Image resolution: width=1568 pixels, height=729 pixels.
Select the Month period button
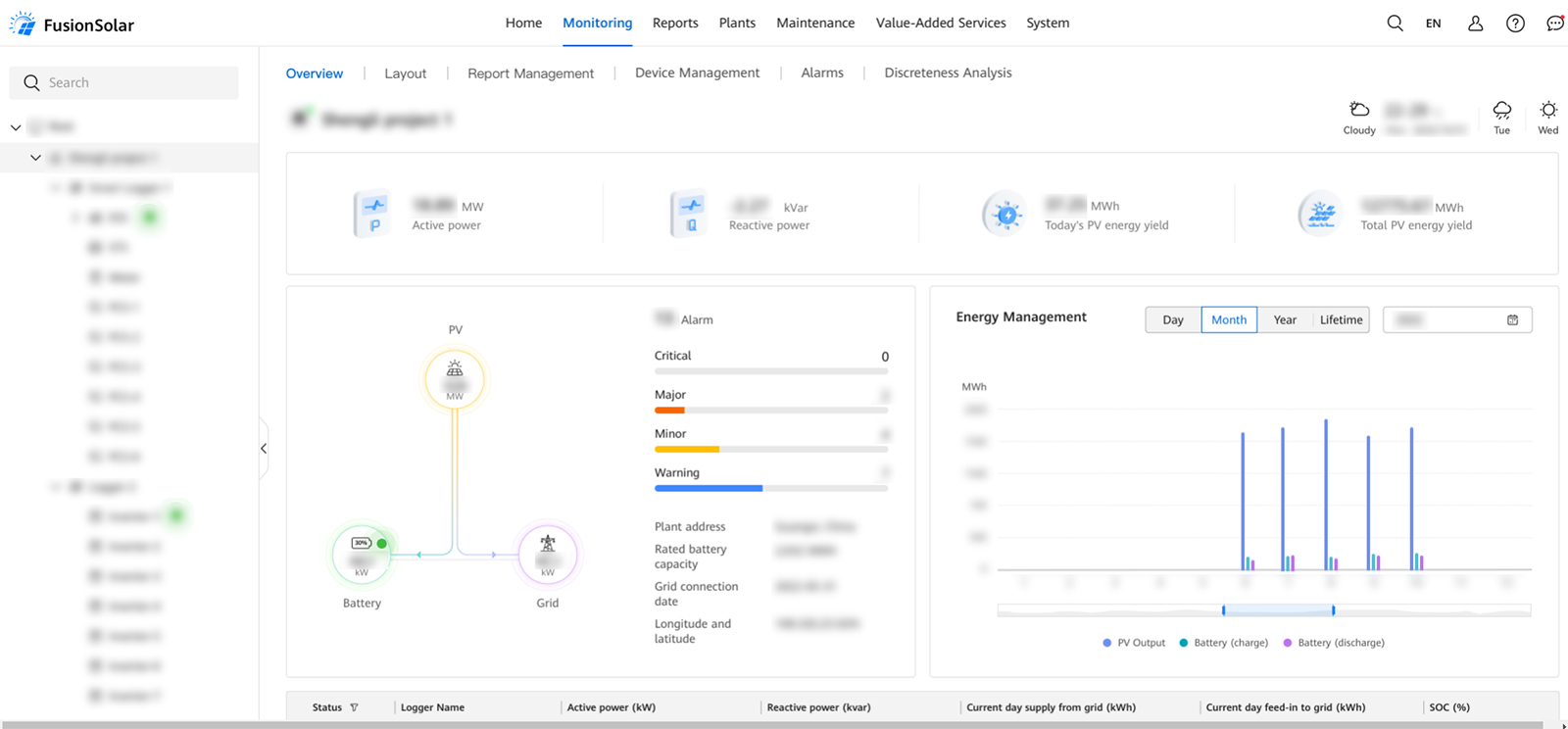[x=1229, y=319]
